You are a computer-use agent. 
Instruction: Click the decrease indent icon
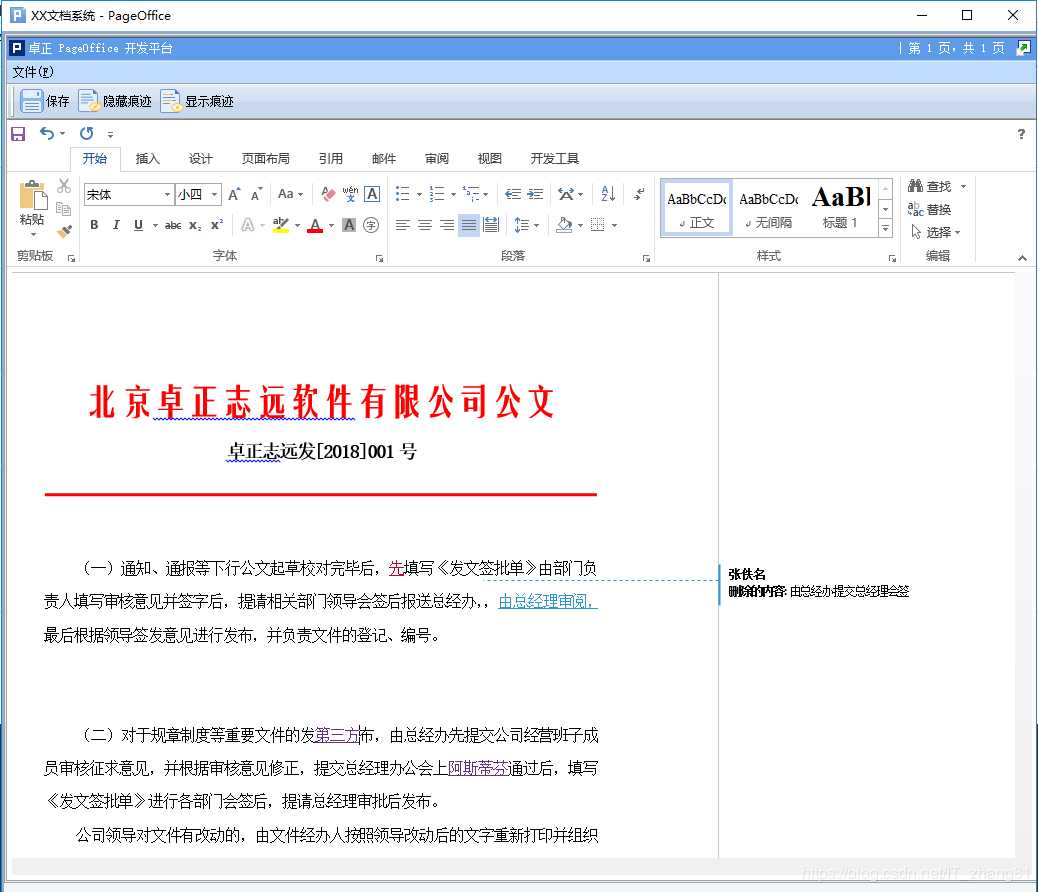point(512,194)
